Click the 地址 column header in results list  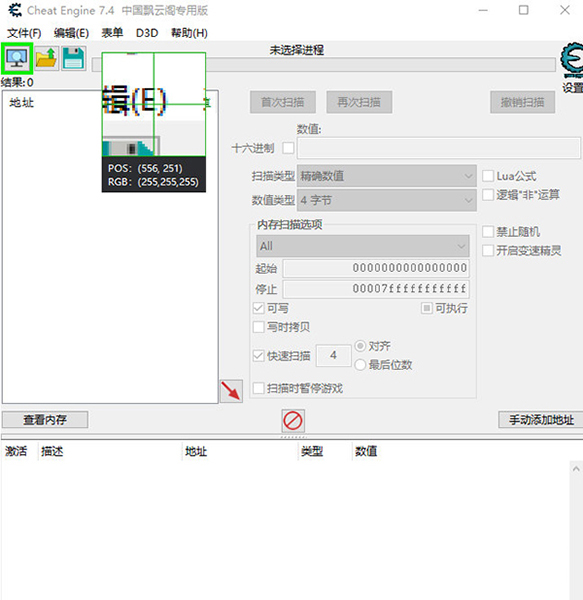(22, 103)
